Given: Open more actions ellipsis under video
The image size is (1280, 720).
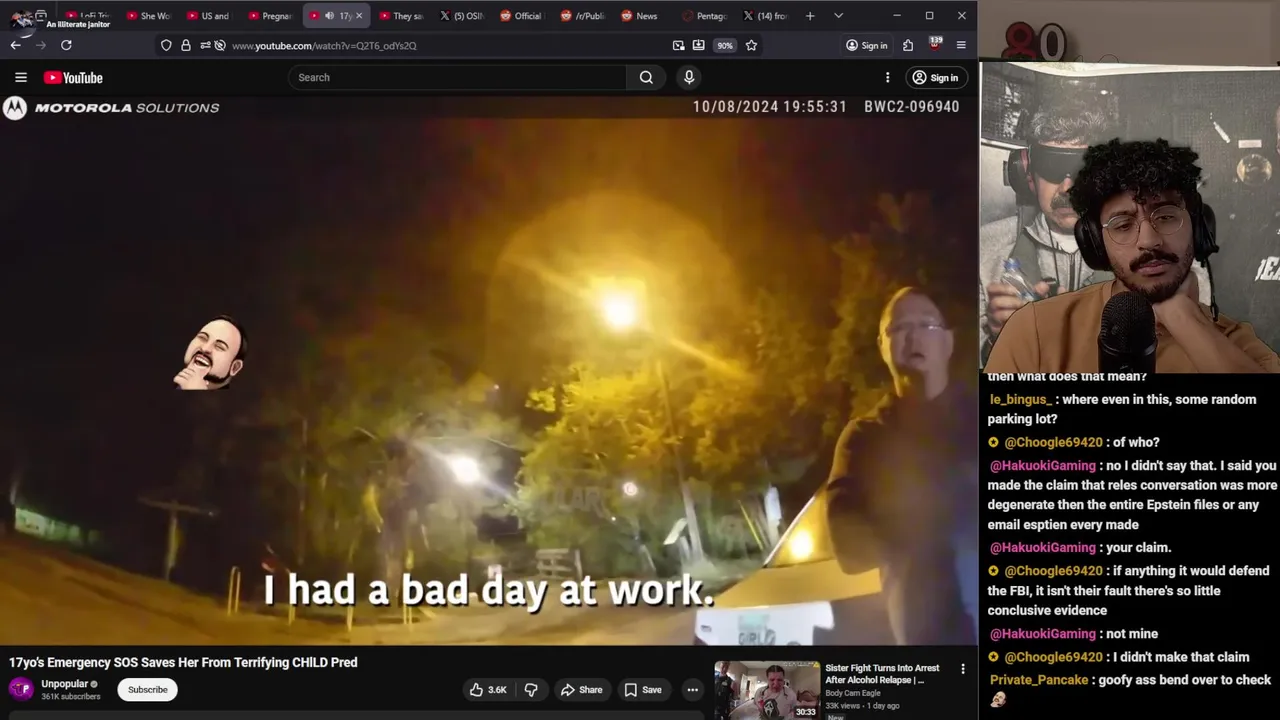Looking at the screenshot, I should point(692,690).
